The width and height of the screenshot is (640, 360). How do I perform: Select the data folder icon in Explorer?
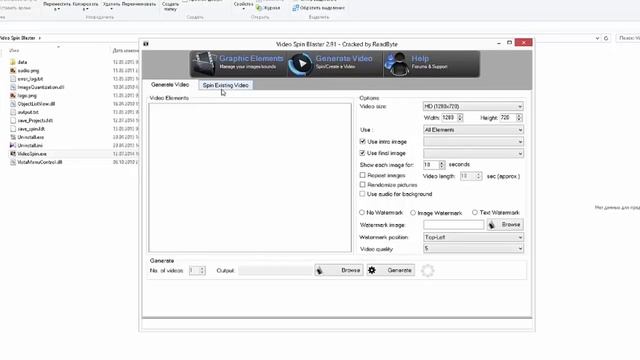point(13,62)
